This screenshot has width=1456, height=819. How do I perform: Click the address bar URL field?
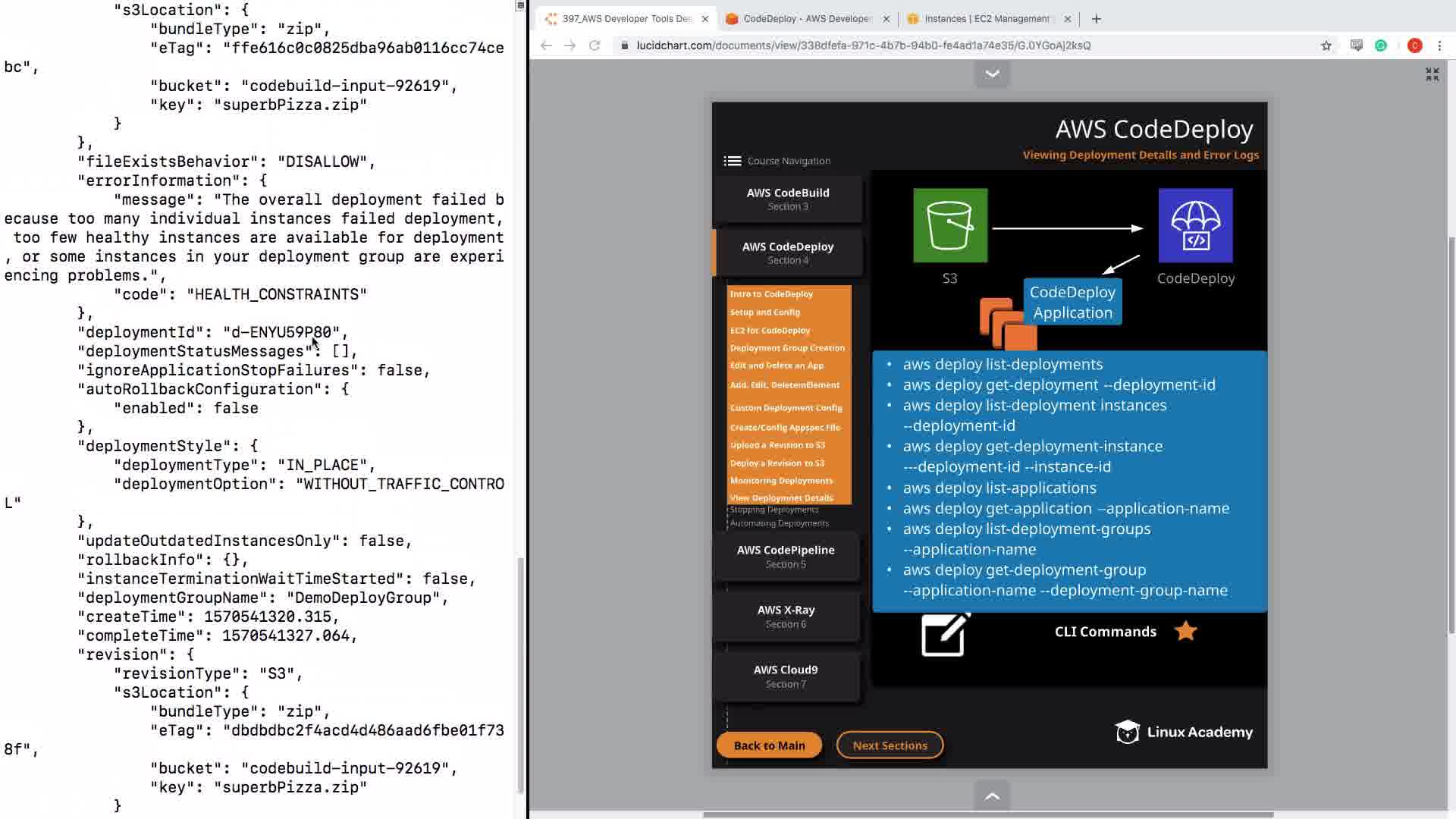[863, 45]
